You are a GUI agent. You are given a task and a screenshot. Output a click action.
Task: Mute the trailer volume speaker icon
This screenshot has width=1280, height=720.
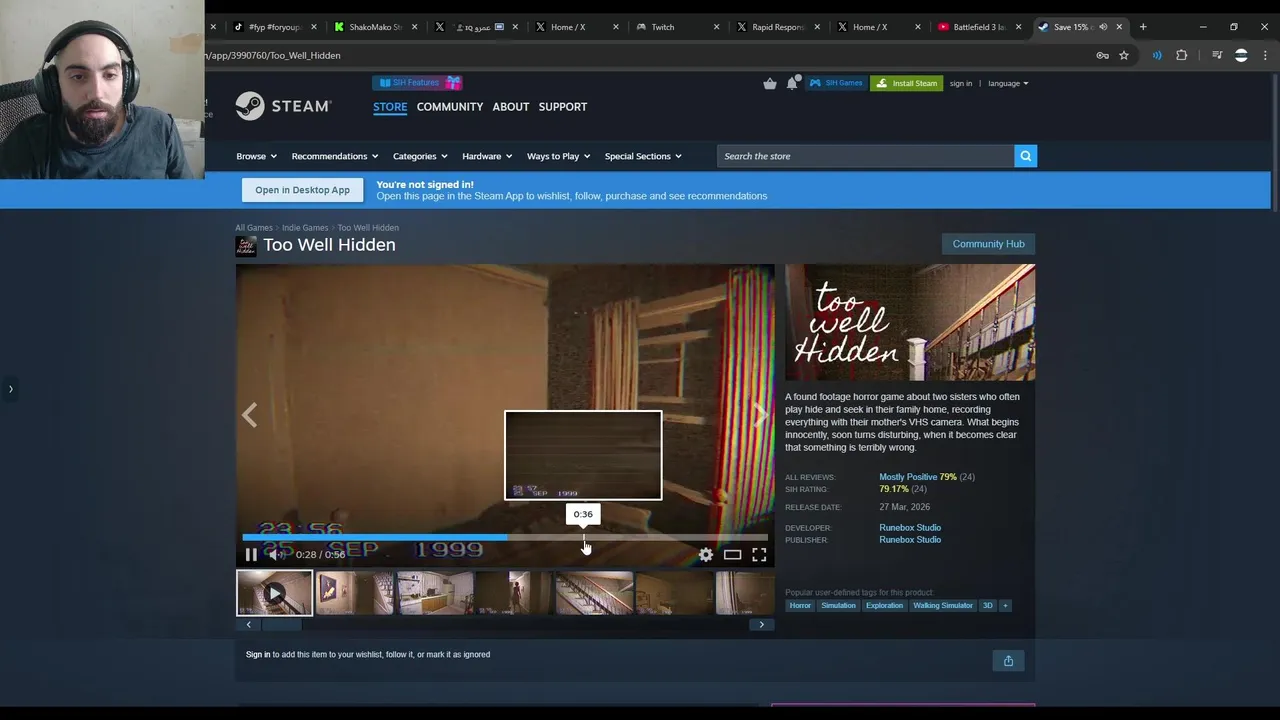pos(276,554)
